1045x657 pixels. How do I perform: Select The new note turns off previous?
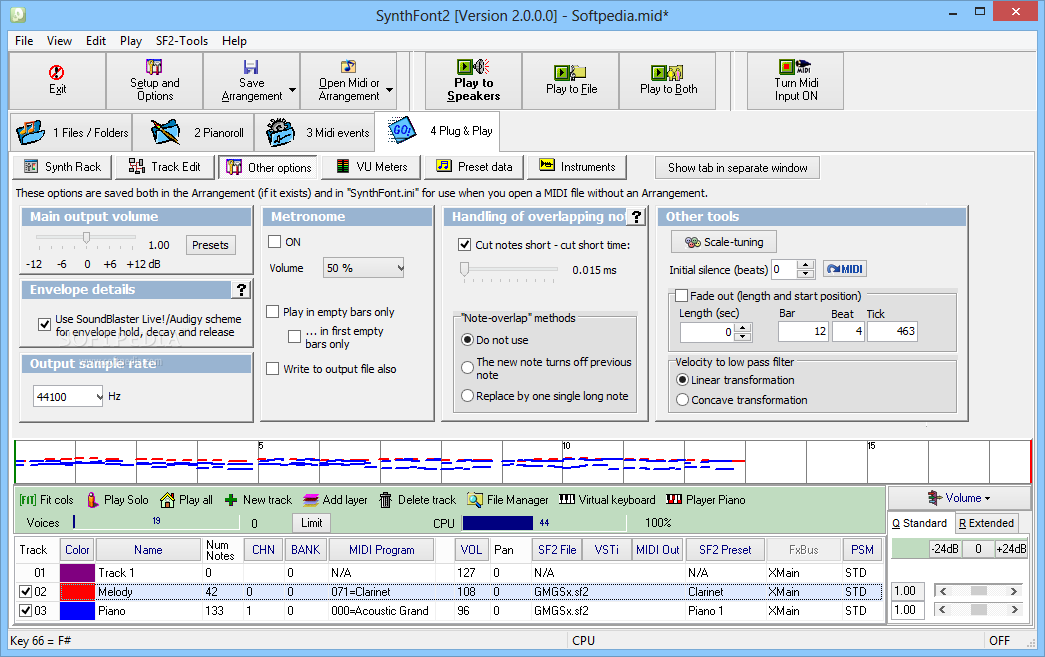468,368
